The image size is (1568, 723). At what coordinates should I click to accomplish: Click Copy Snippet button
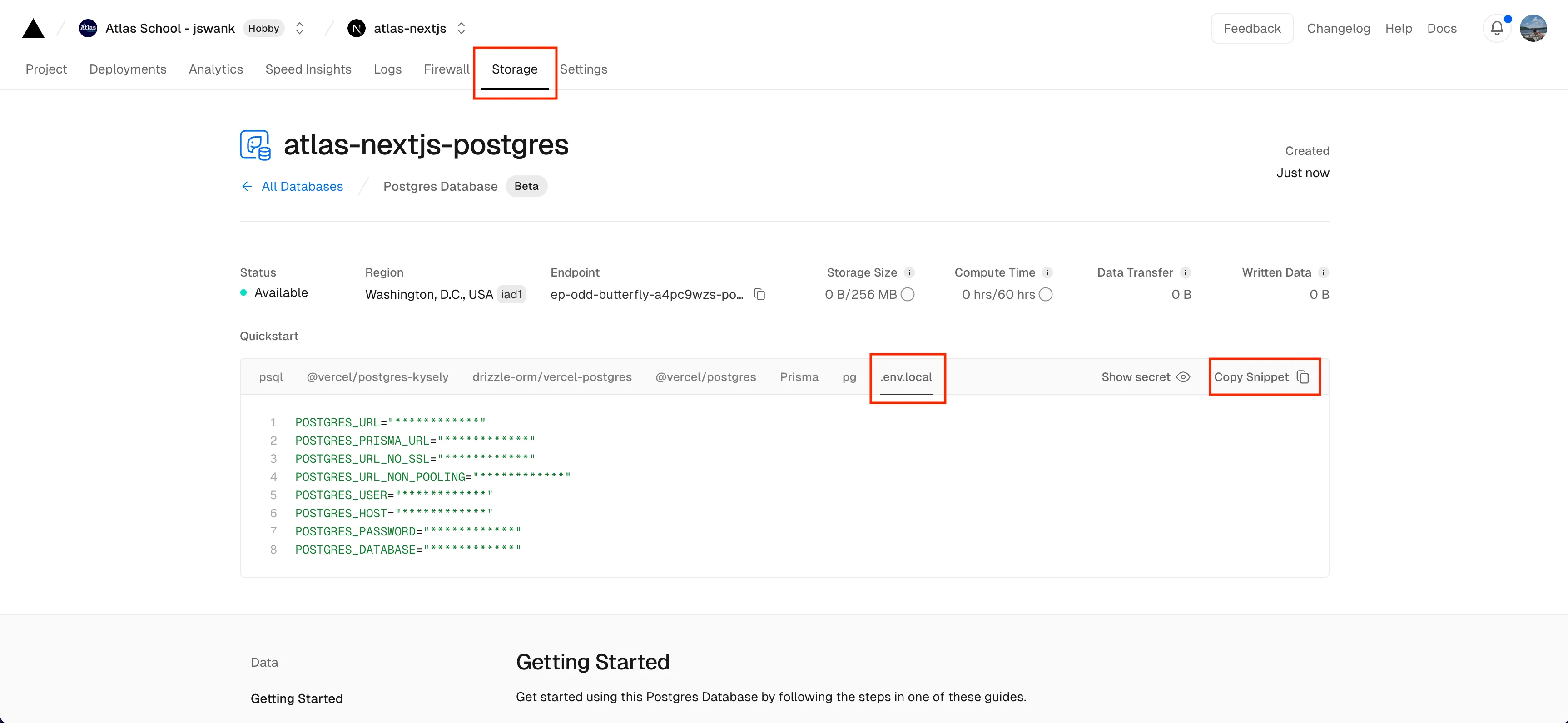[1261, 377]
